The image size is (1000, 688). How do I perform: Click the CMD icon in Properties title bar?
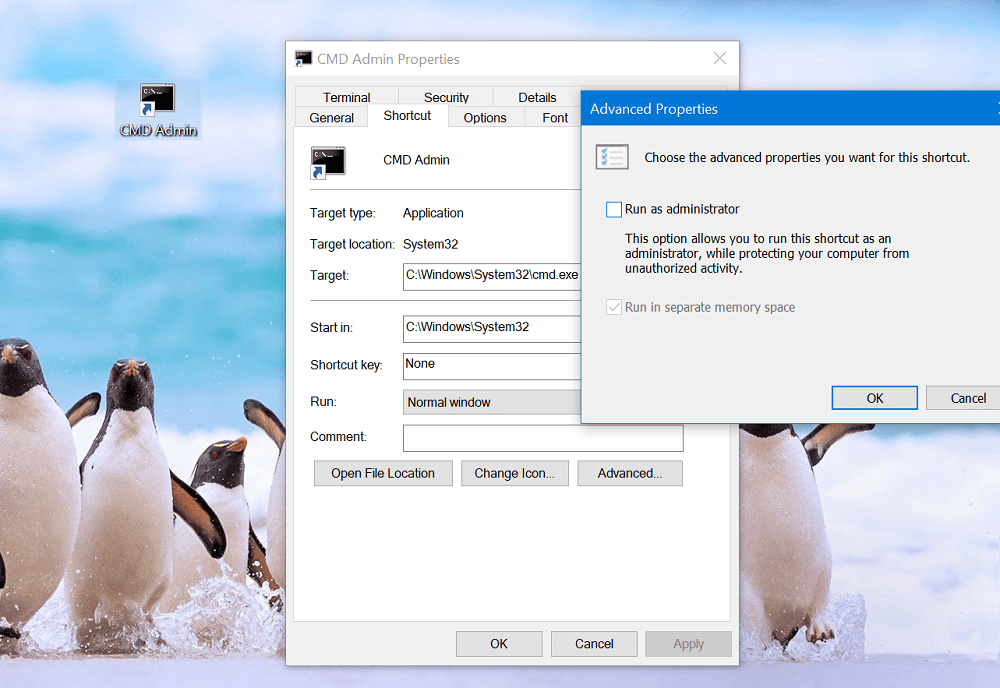coord(304,59)
